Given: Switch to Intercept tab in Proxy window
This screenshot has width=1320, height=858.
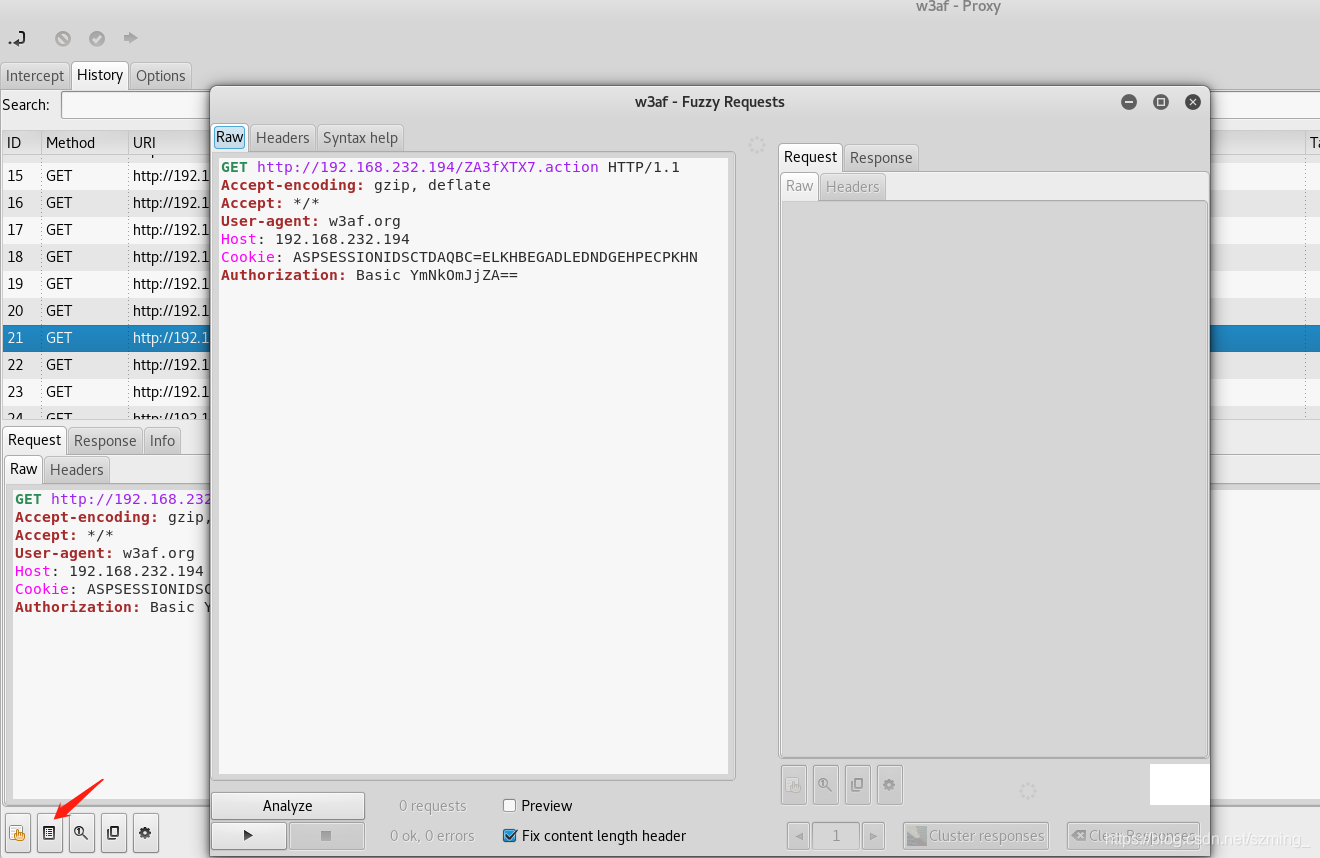Looking at the screenshot, I should 35,76.
